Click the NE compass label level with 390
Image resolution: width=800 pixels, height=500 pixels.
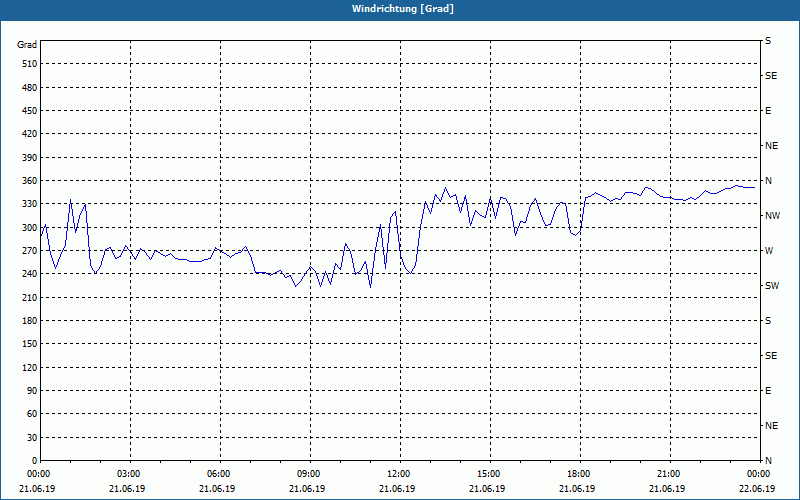771,146
